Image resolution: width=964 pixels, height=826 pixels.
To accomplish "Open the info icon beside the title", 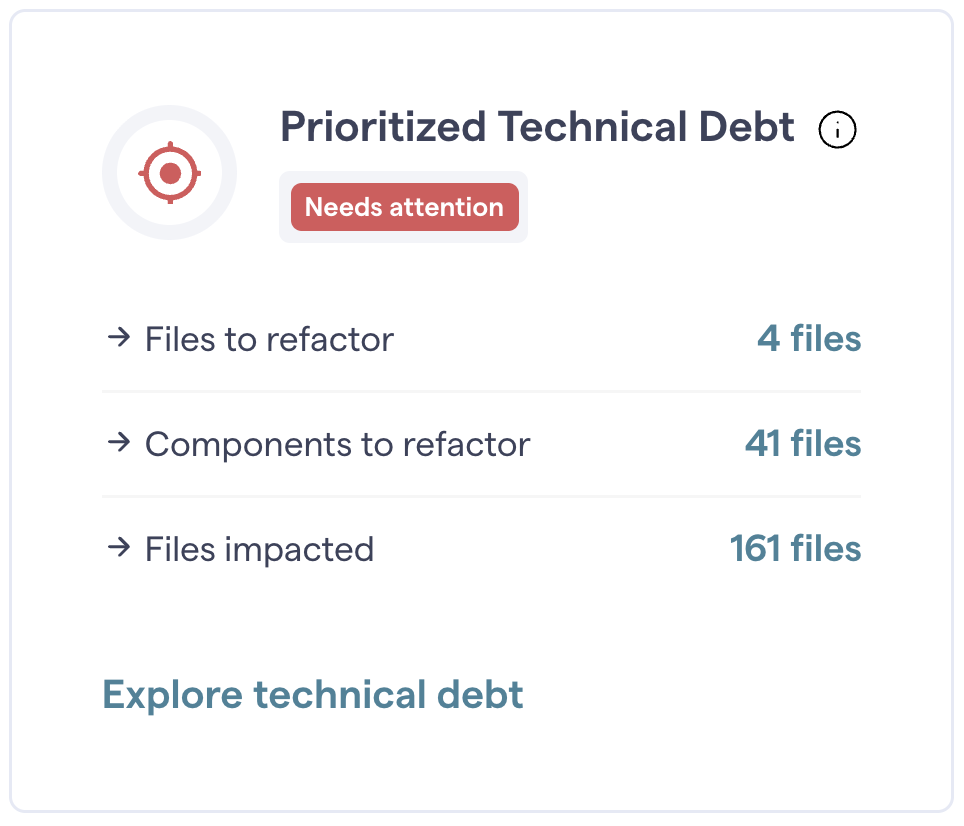I will pos(838,129).
